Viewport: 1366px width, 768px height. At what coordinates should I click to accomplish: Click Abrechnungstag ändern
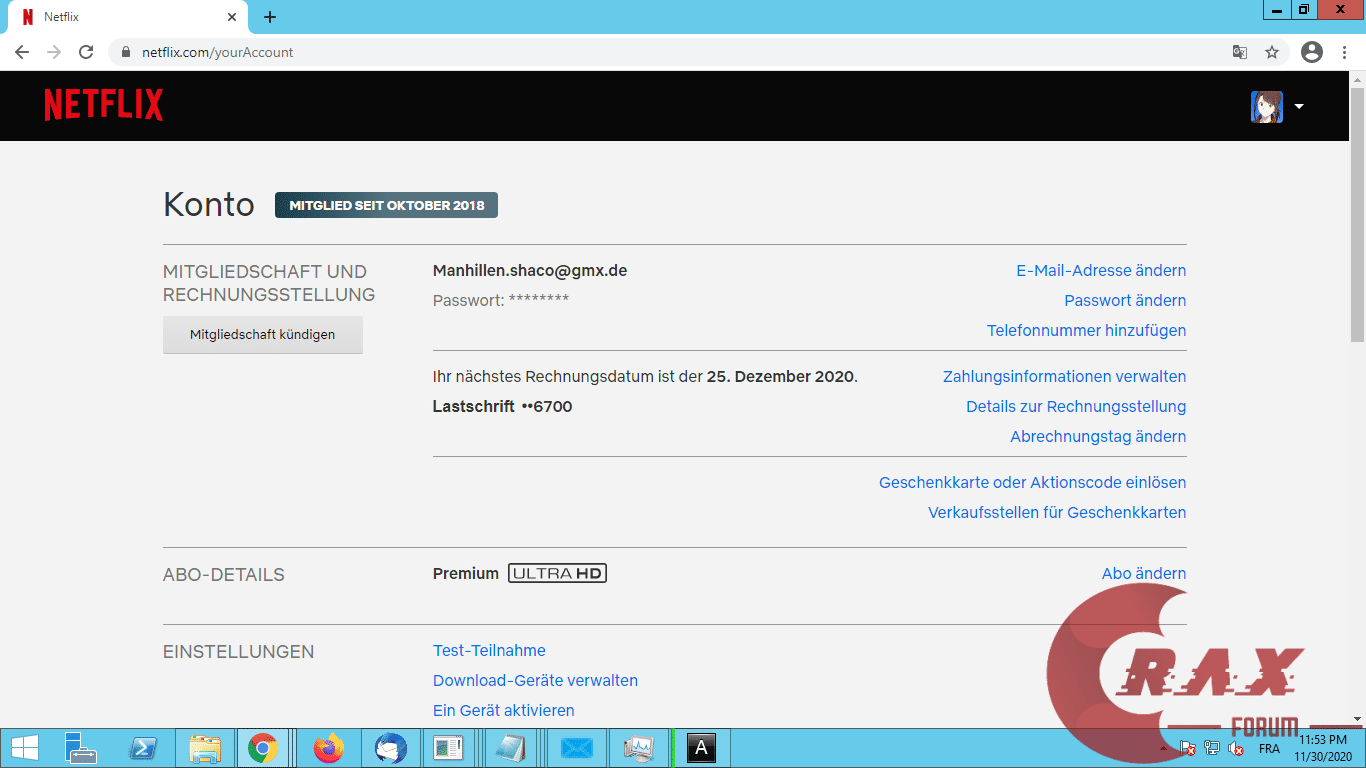[x=1098, y=436]
